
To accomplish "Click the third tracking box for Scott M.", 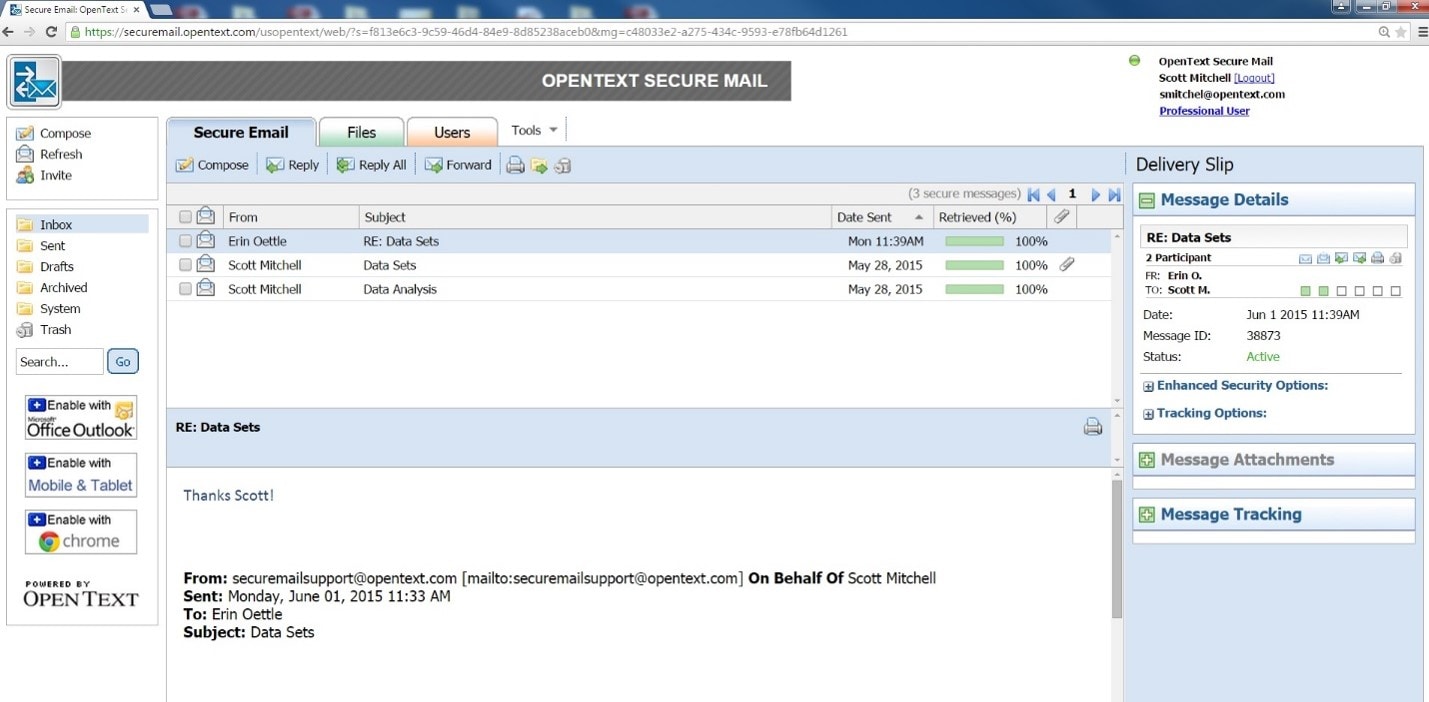I will point(1342,291).
